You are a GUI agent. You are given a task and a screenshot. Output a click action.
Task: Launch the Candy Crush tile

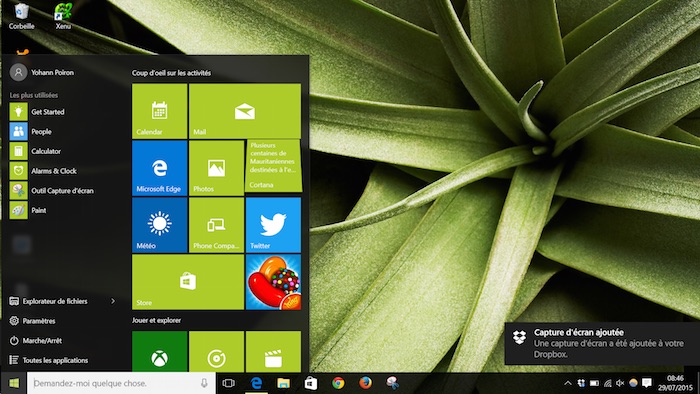pyautogui.click(x=273, y=282)
